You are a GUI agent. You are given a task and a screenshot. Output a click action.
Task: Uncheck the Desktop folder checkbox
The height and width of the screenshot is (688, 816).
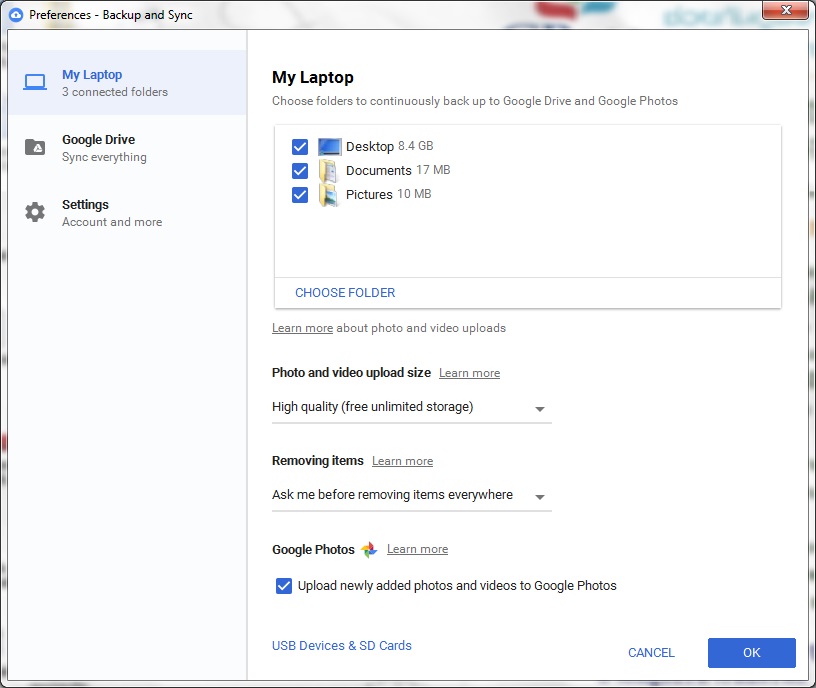click(300, 147)
